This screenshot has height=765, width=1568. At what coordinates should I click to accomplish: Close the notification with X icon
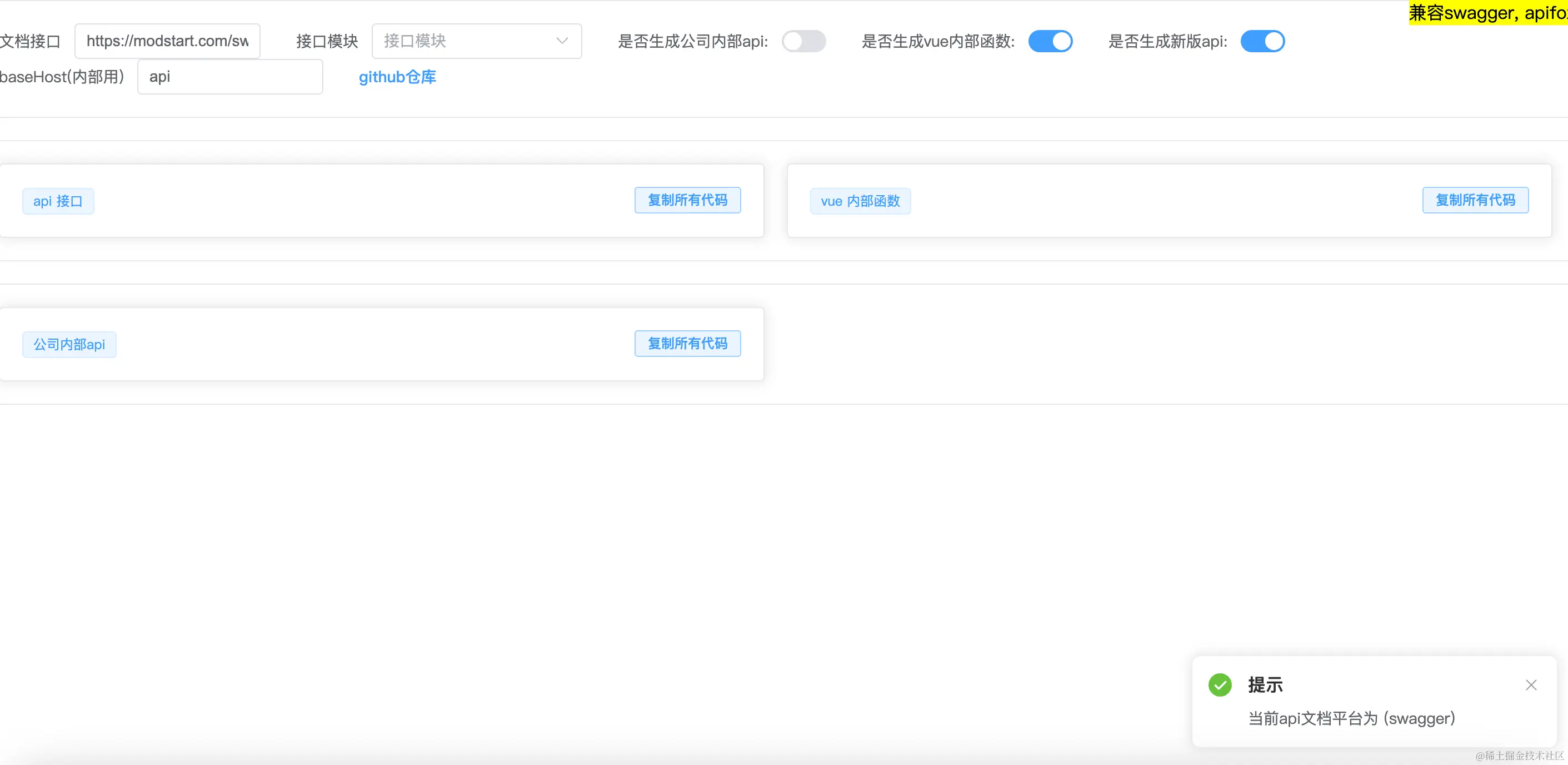(x=1531, y=685)
